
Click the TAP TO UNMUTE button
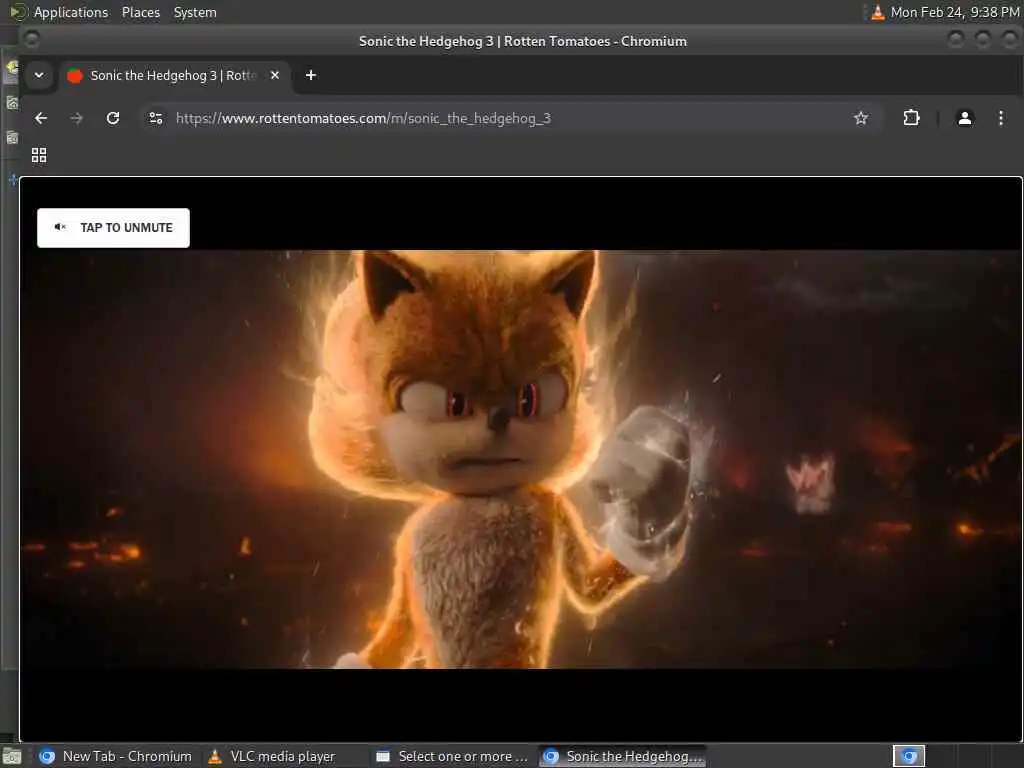point(113,227)
